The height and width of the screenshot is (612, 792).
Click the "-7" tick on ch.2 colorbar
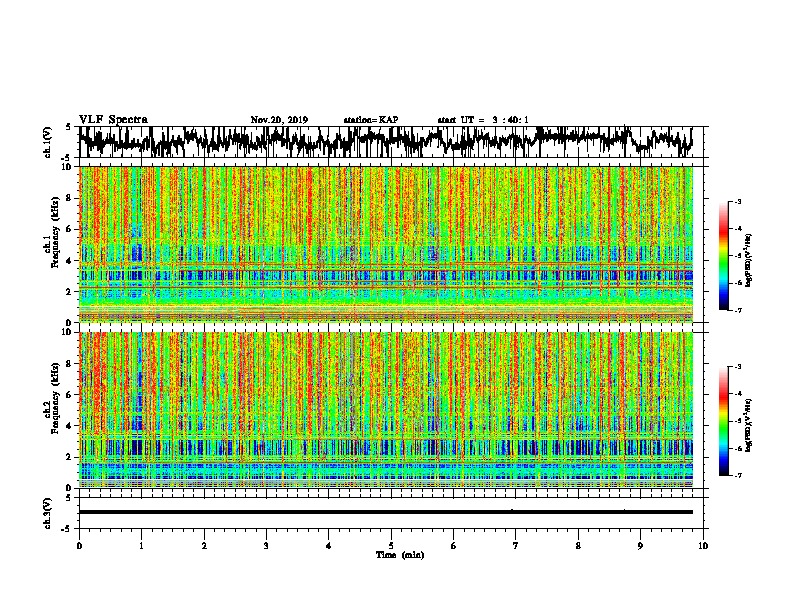737,475
